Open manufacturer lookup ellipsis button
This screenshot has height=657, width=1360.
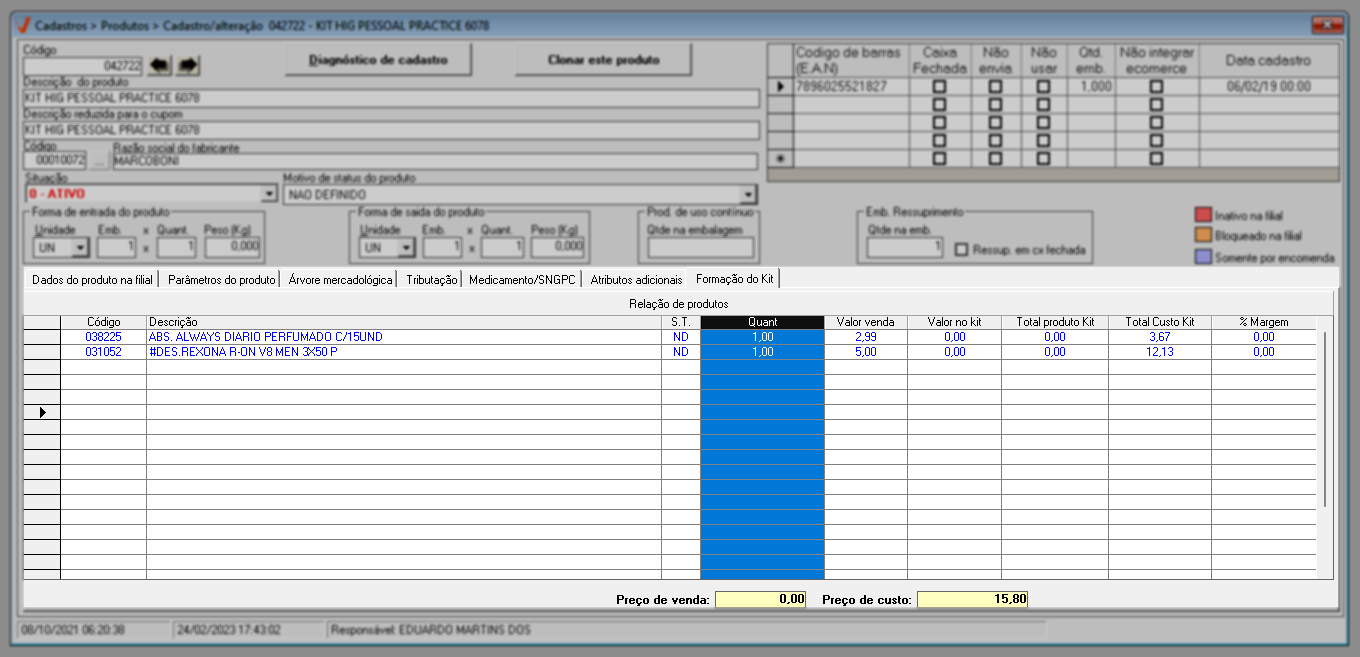[100, 161]
